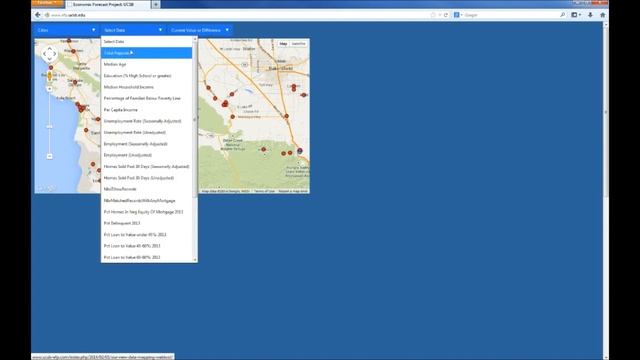Click the Street View pegman icon
Viewport: 640px width, 360px height.
(49, 76)
